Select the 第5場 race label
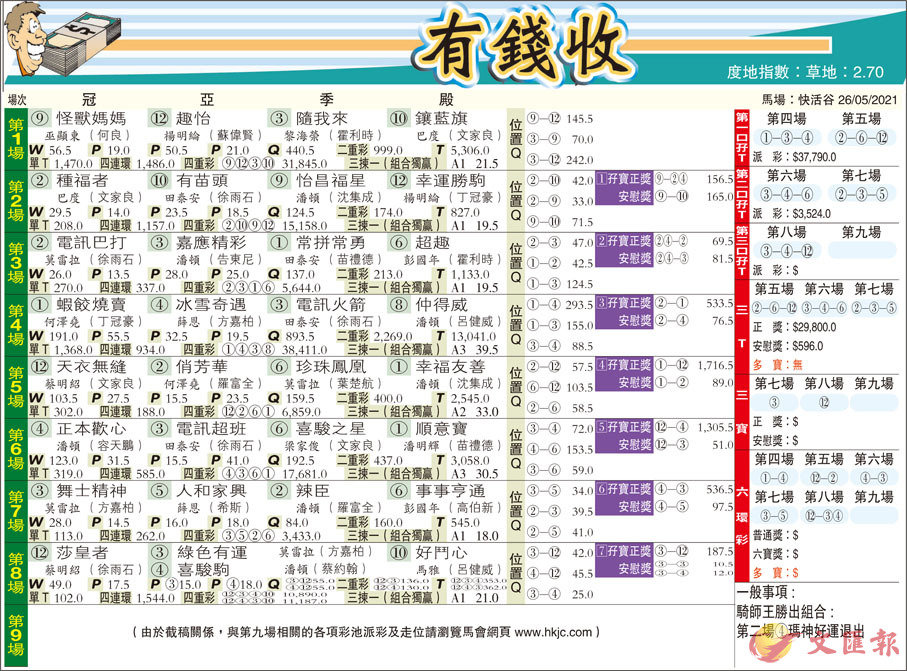The image size is (907, 671). coord(16,388)
